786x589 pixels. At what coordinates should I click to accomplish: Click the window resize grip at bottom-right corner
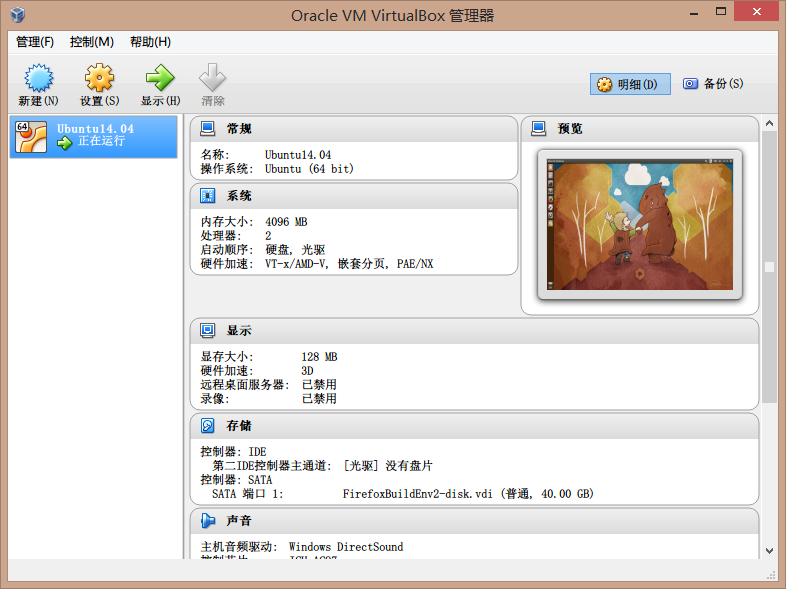771,574
